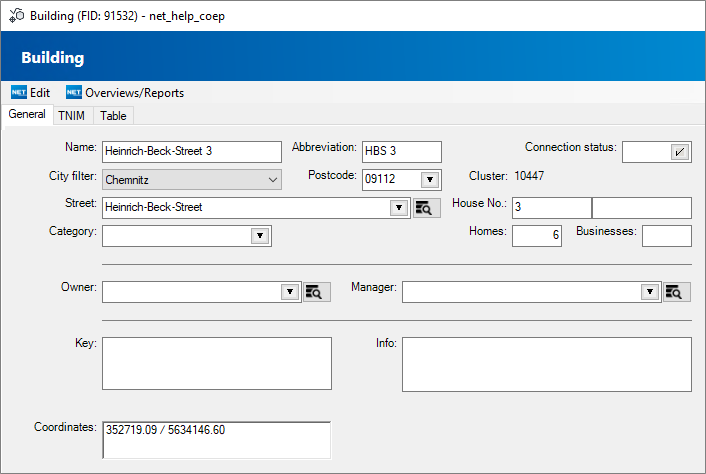Click into the Abbreviation field HBS 3
The width and height of the screenshot is (706, 474).
pos(402,152)
